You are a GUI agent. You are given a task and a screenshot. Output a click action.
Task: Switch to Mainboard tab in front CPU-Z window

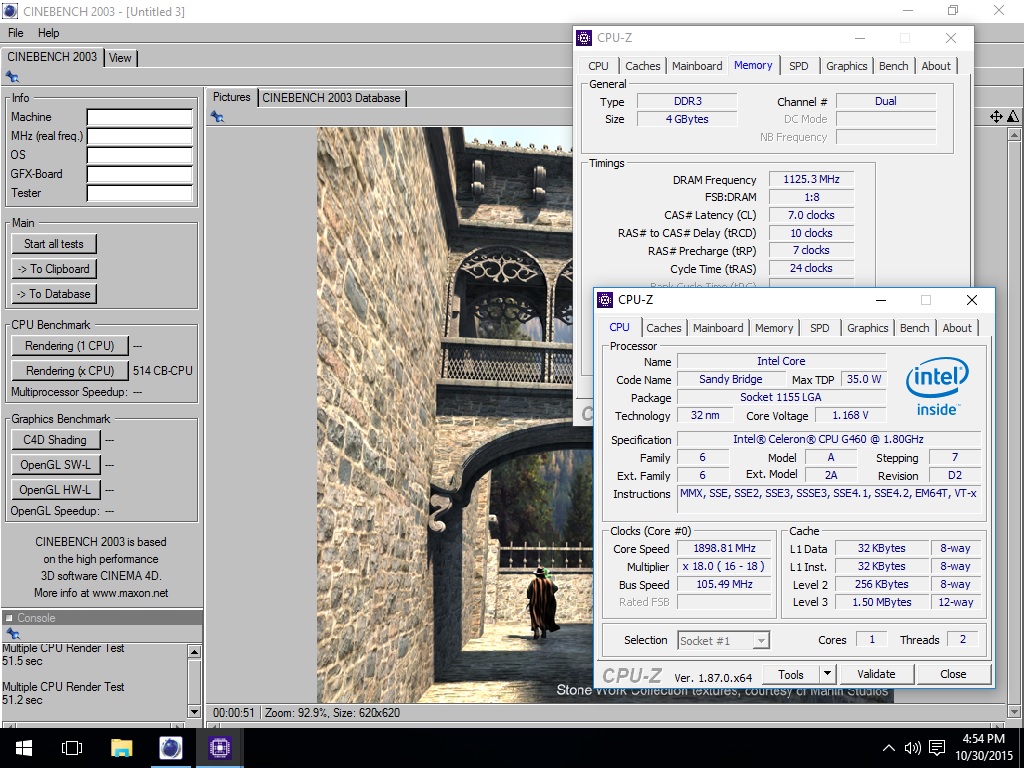pos(718,328)
